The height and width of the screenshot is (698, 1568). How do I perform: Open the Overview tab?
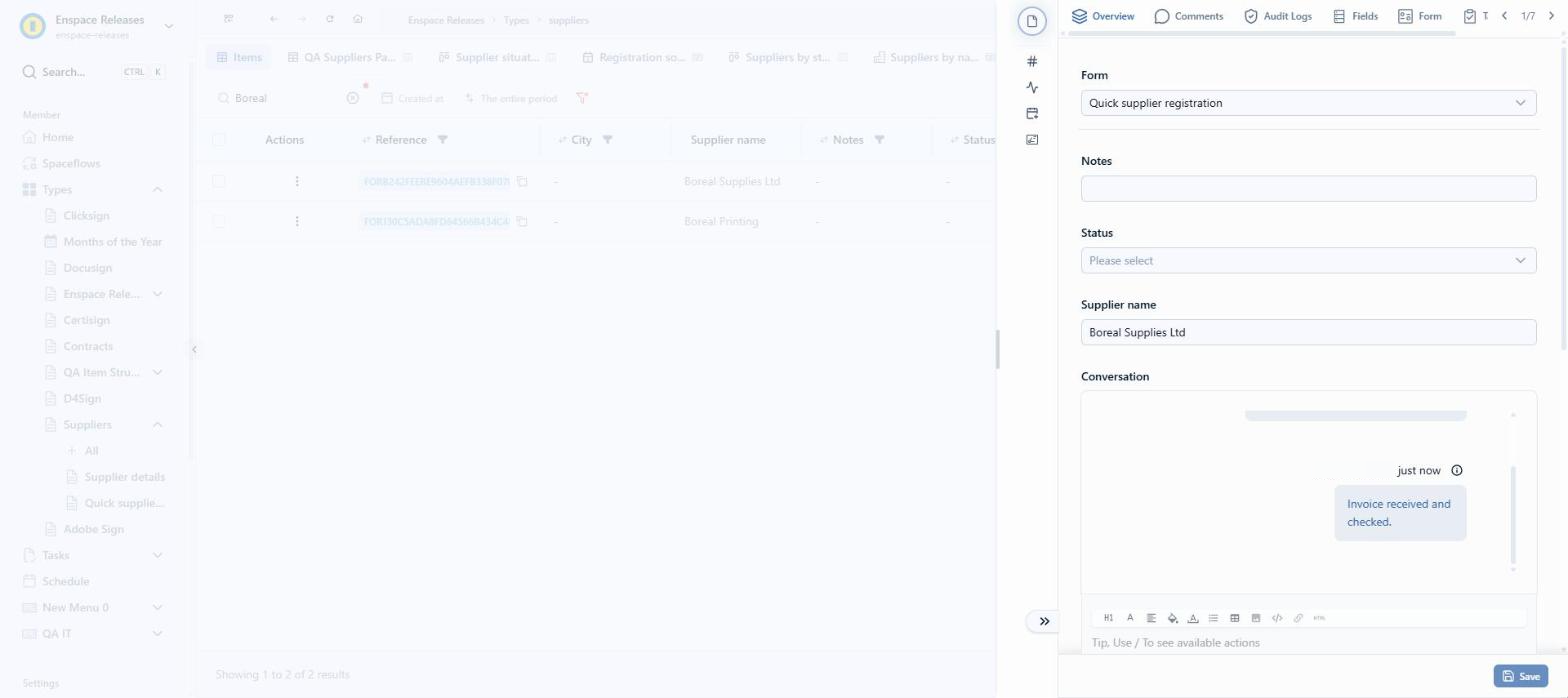tap(1103, 16)
